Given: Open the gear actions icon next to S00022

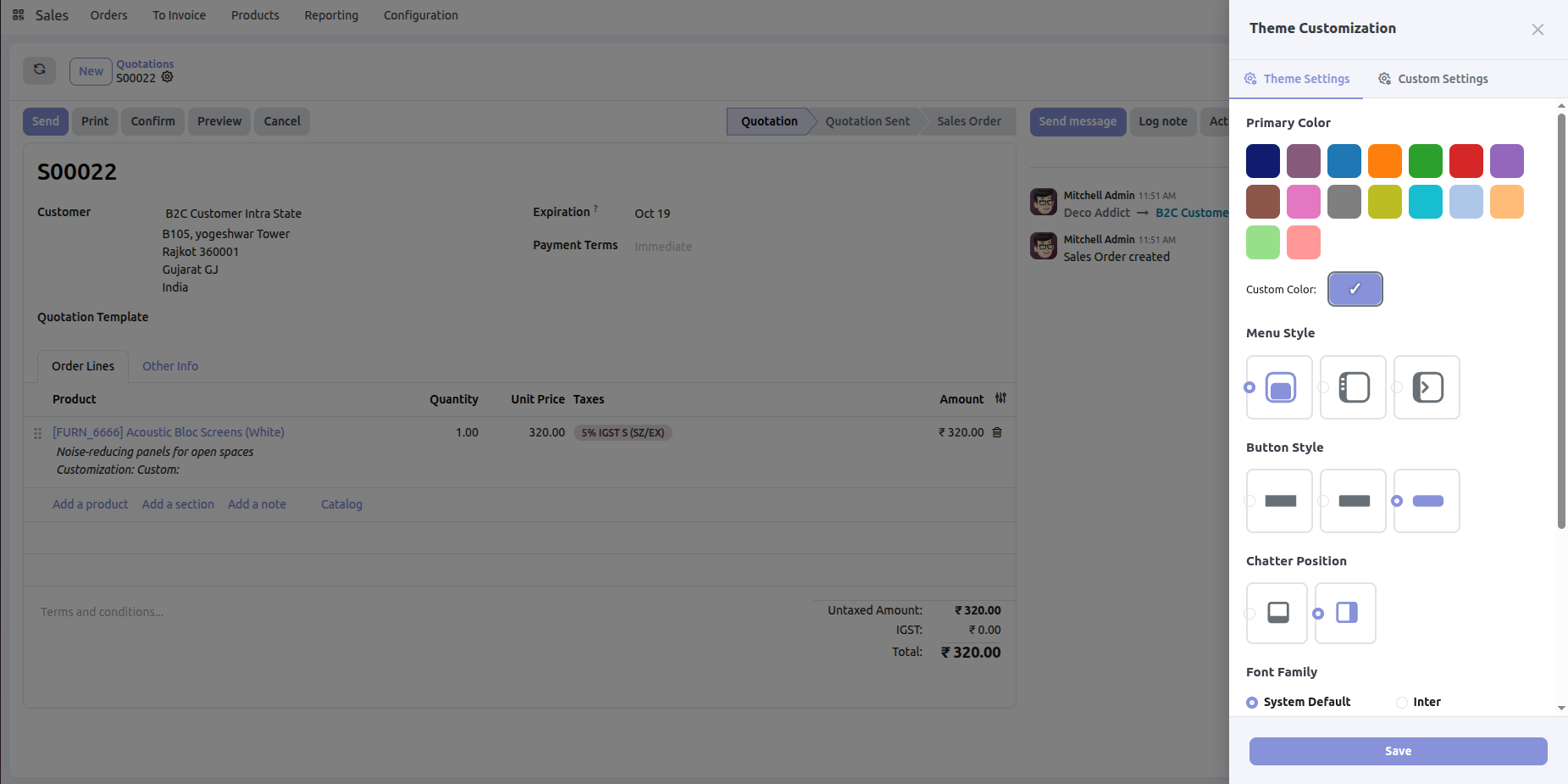Looking at the screenshot, I should [x=168, y=77].
